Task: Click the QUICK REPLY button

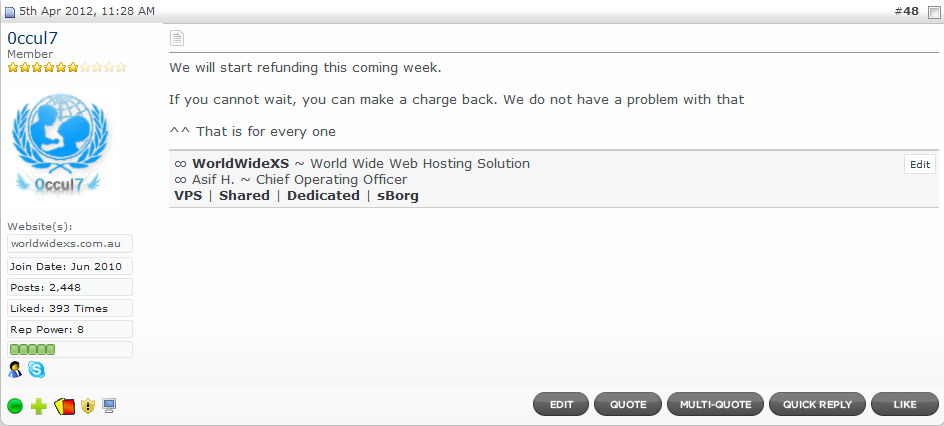Action: tap(817, 404)
